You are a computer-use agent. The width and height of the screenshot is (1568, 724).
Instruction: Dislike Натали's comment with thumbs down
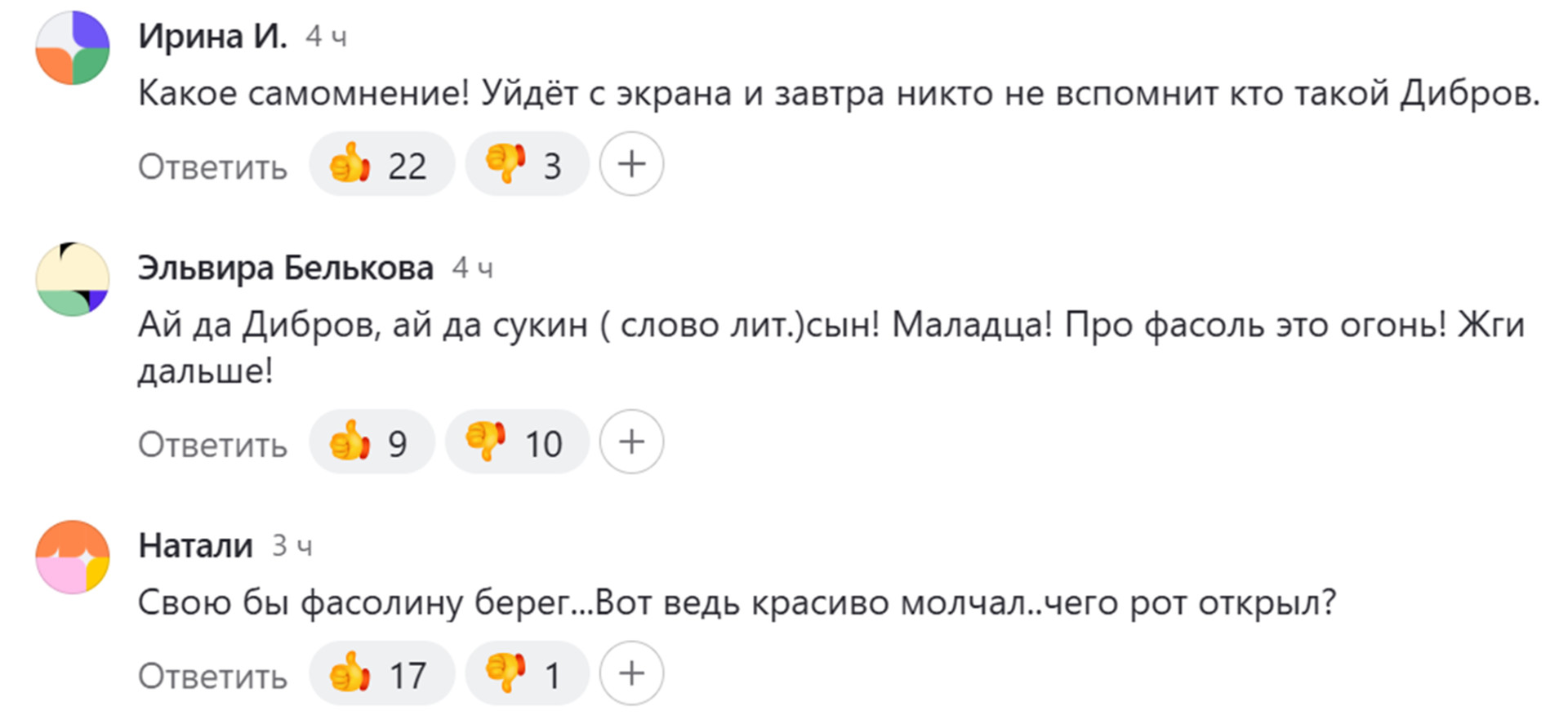[526, 674]
